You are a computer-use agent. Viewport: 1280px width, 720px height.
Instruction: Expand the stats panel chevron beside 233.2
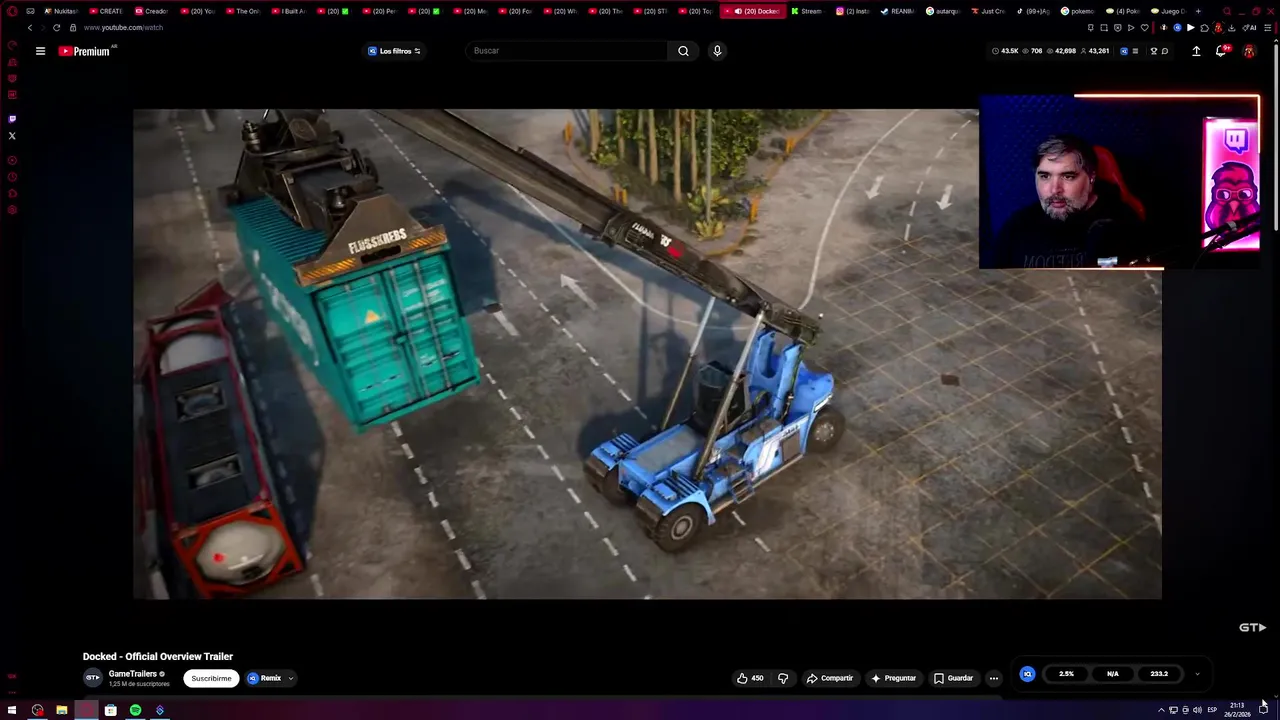1197,674
